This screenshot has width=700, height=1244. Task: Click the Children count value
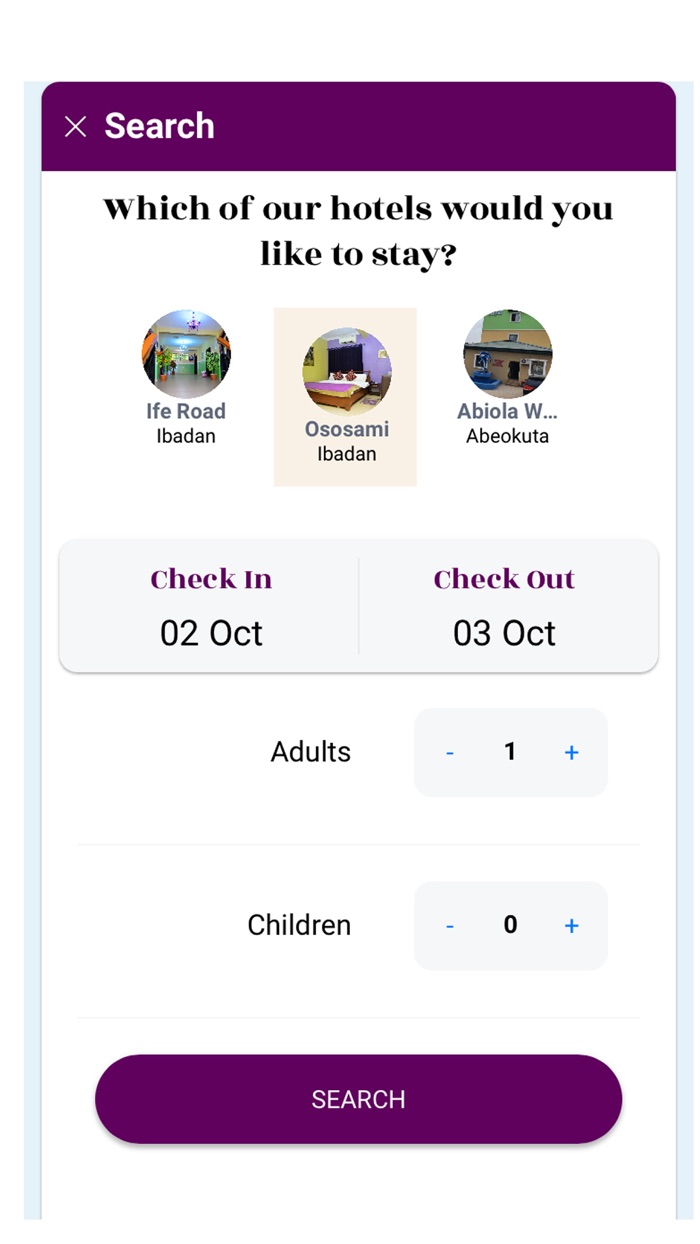510,925
